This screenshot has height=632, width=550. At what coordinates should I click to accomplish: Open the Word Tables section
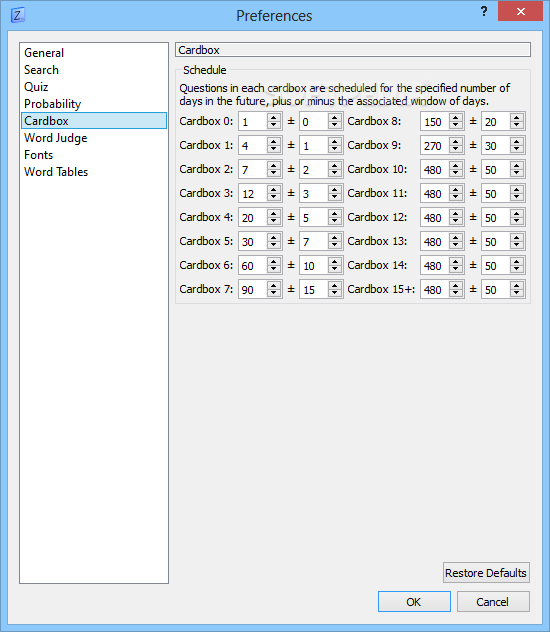(x=93, y=172)
